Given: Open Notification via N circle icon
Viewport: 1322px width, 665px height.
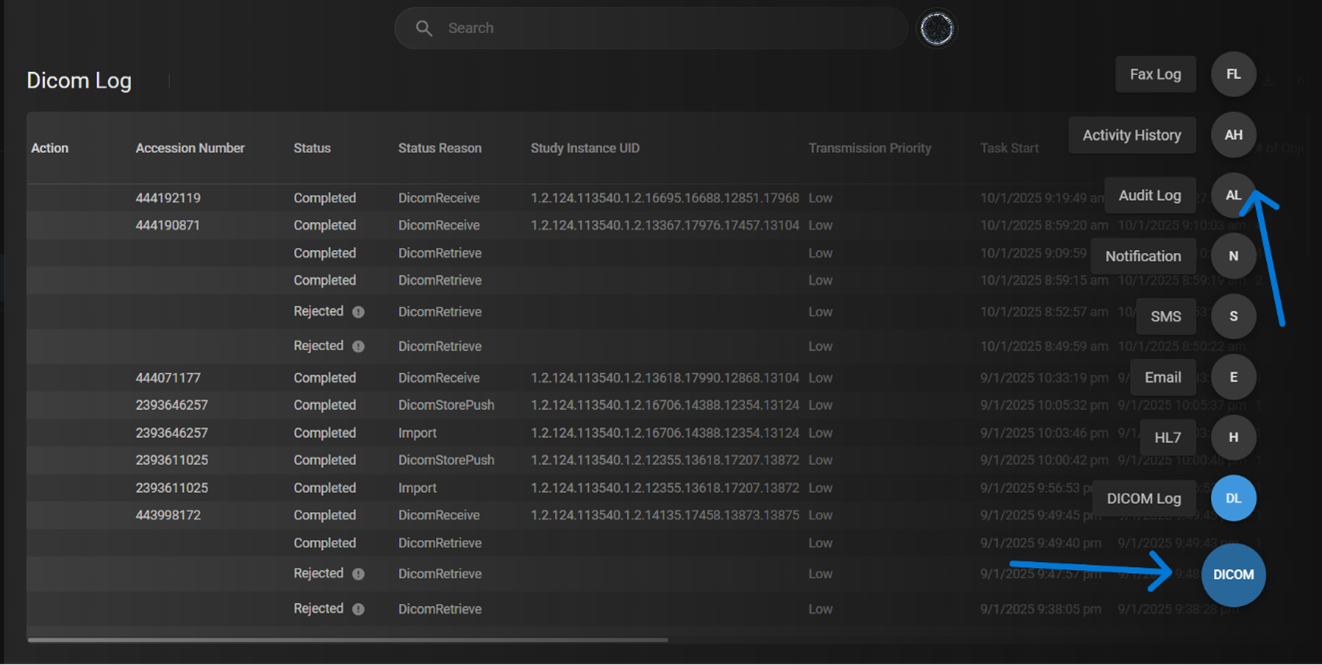Looking at the screenshot, I should click(x=1233, y=256).
